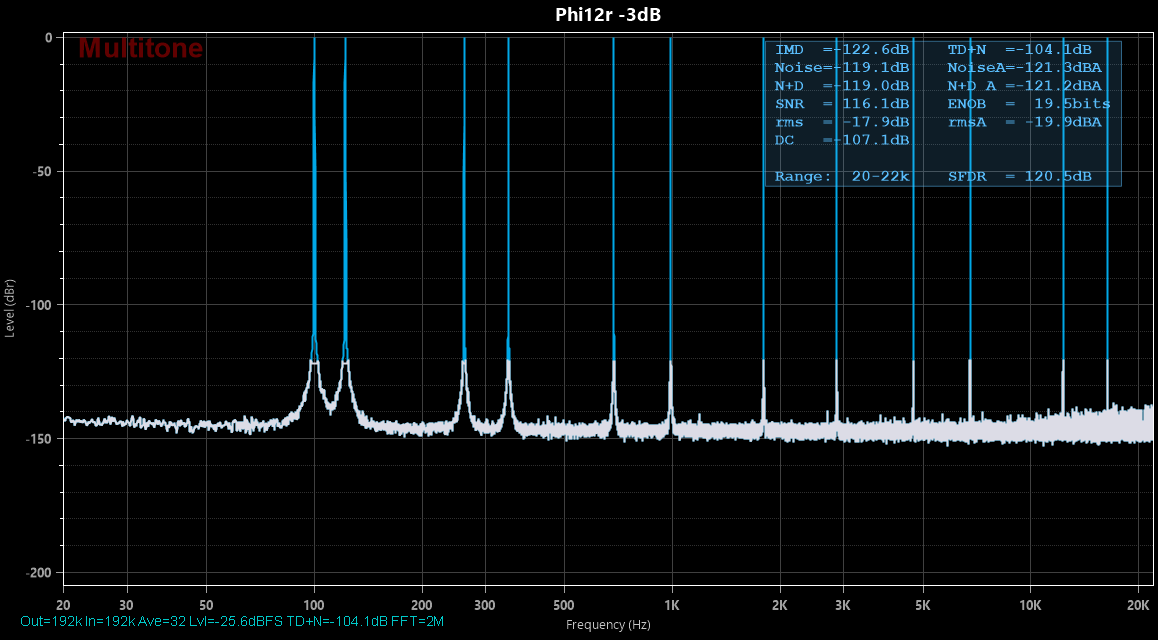The width and height of the screenshot is (1158, 640).
Task: Select the rmsA = -19.9dBA readout
Action: pyautogui.click(x=1024, y=123)
